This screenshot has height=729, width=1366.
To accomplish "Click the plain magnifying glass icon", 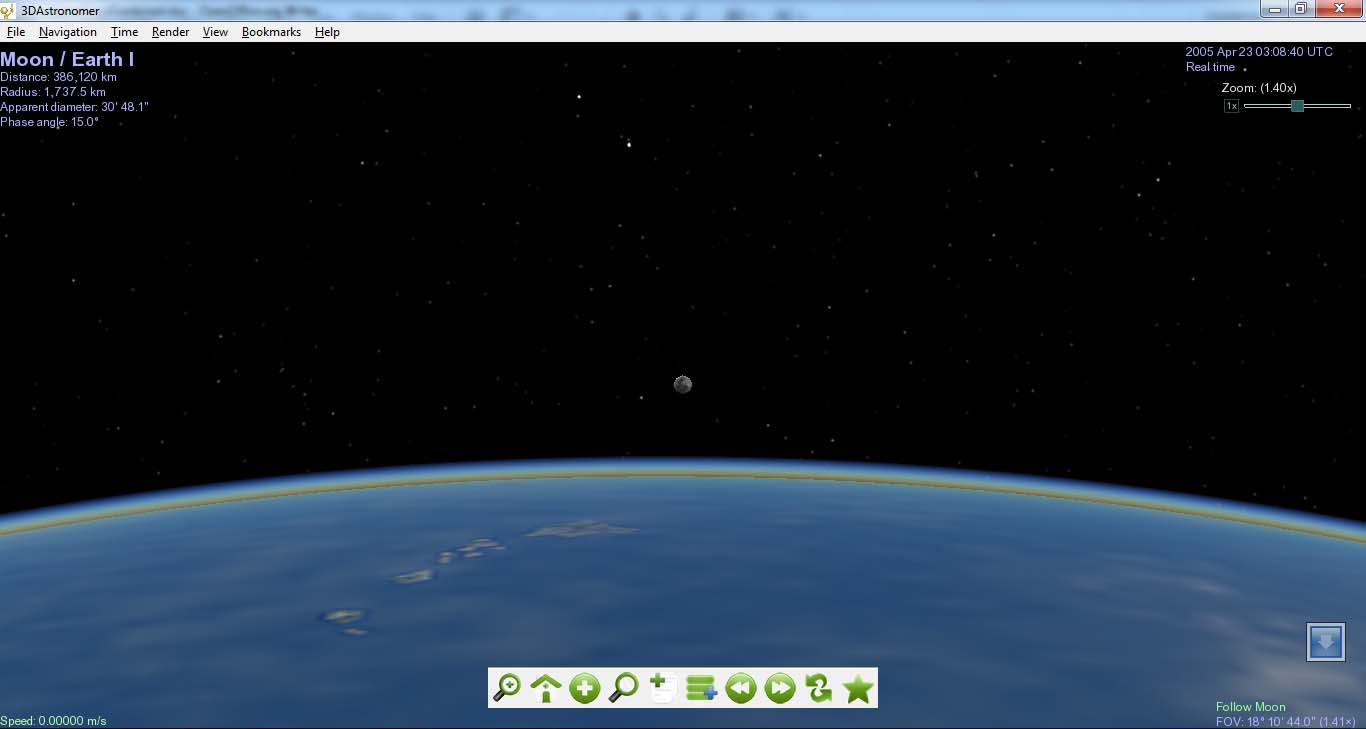I will 624,688.
